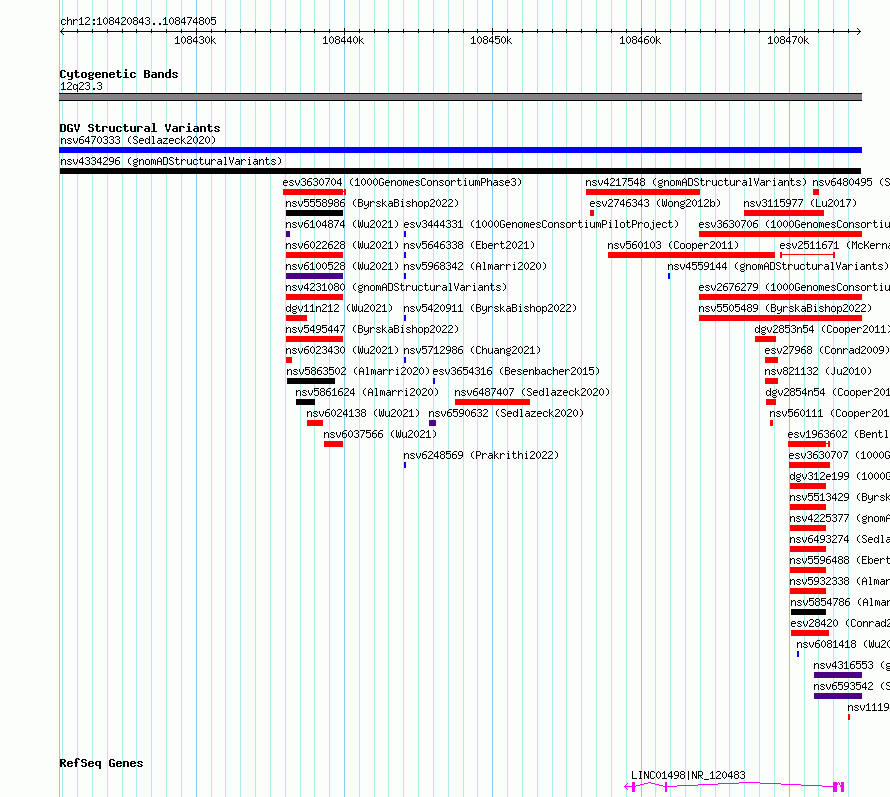The width and height of the screenshot is (890, 797).
Task: Select nsv6493274 variant label
Action: click(x=839, y=539)
